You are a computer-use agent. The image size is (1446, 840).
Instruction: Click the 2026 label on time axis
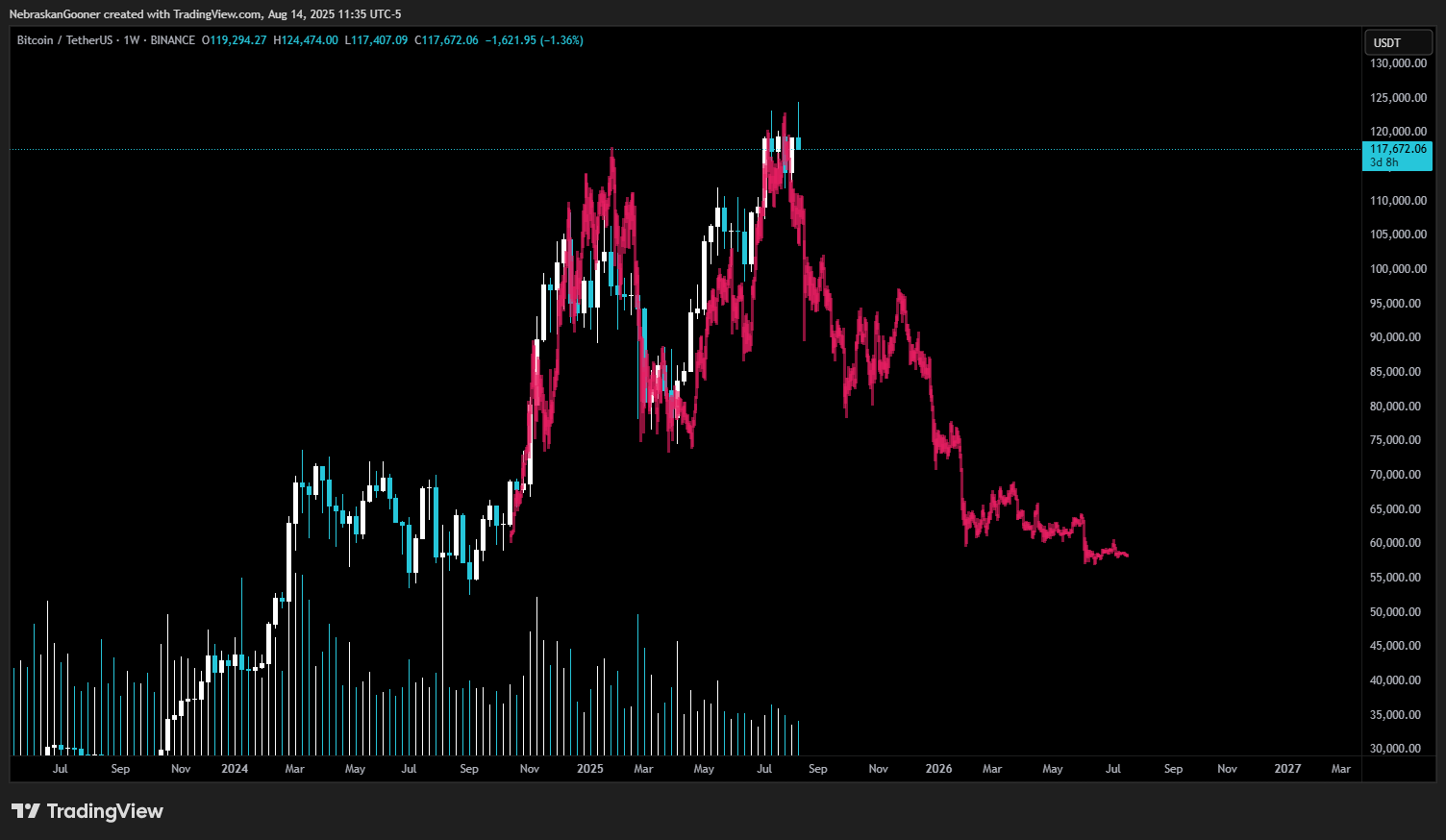939,769
